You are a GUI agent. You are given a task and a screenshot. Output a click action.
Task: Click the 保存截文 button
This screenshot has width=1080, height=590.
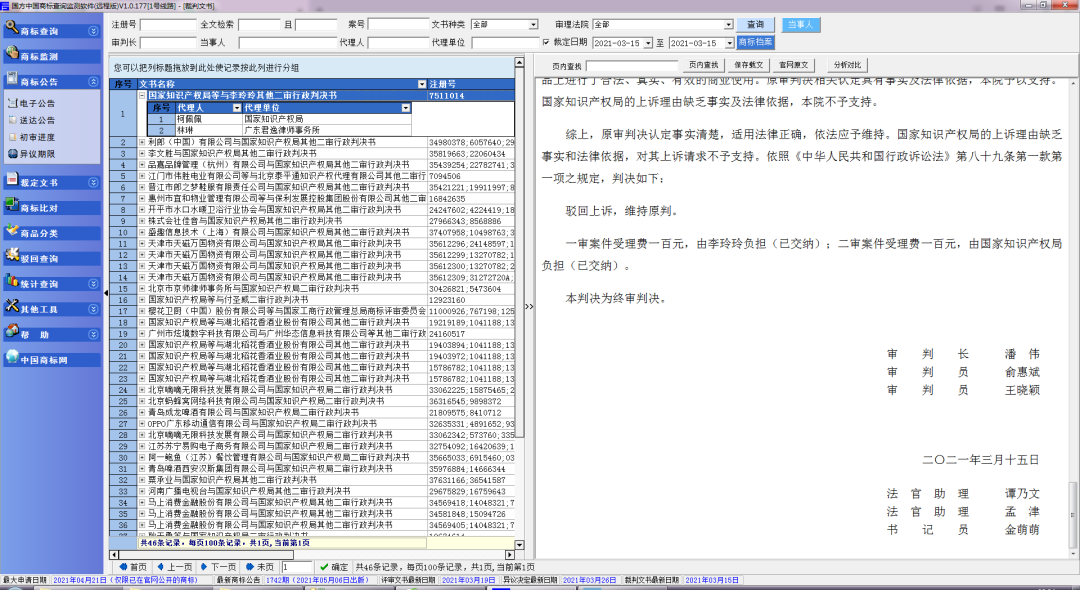click(x=748, y=65)
